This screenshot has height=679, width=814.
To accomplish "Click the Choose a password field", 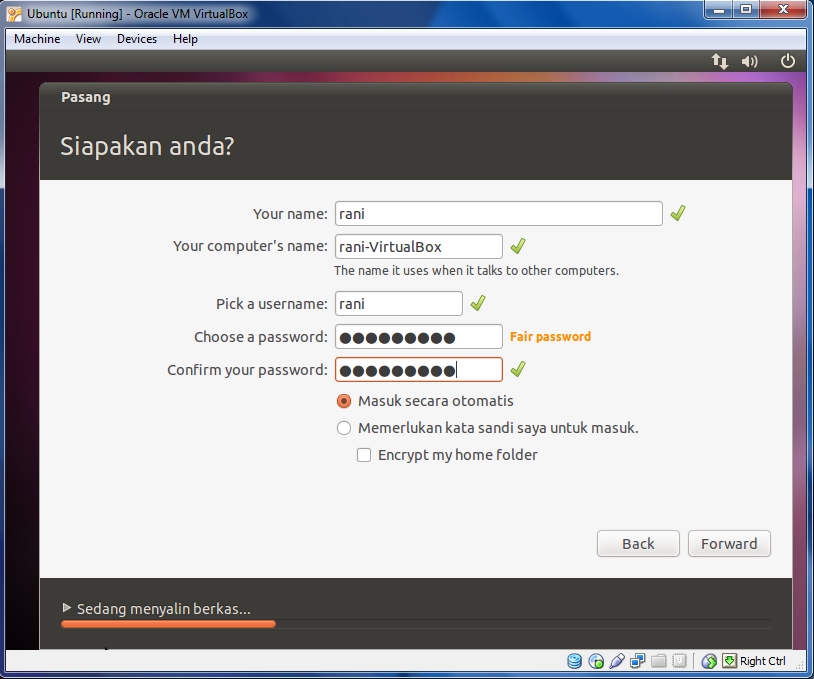I will [418, 336].
